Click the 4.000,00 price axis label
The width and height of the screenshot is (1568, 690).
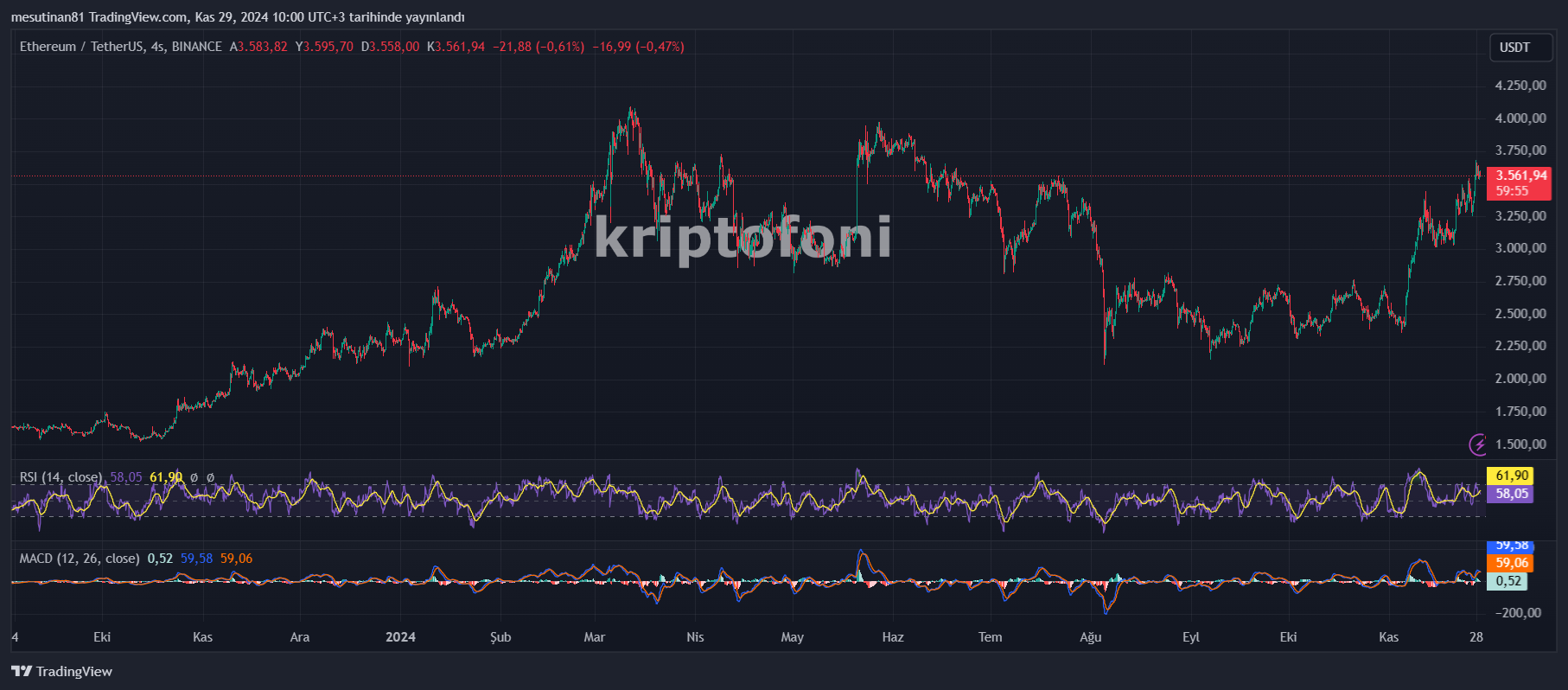tap(1520, 118)
